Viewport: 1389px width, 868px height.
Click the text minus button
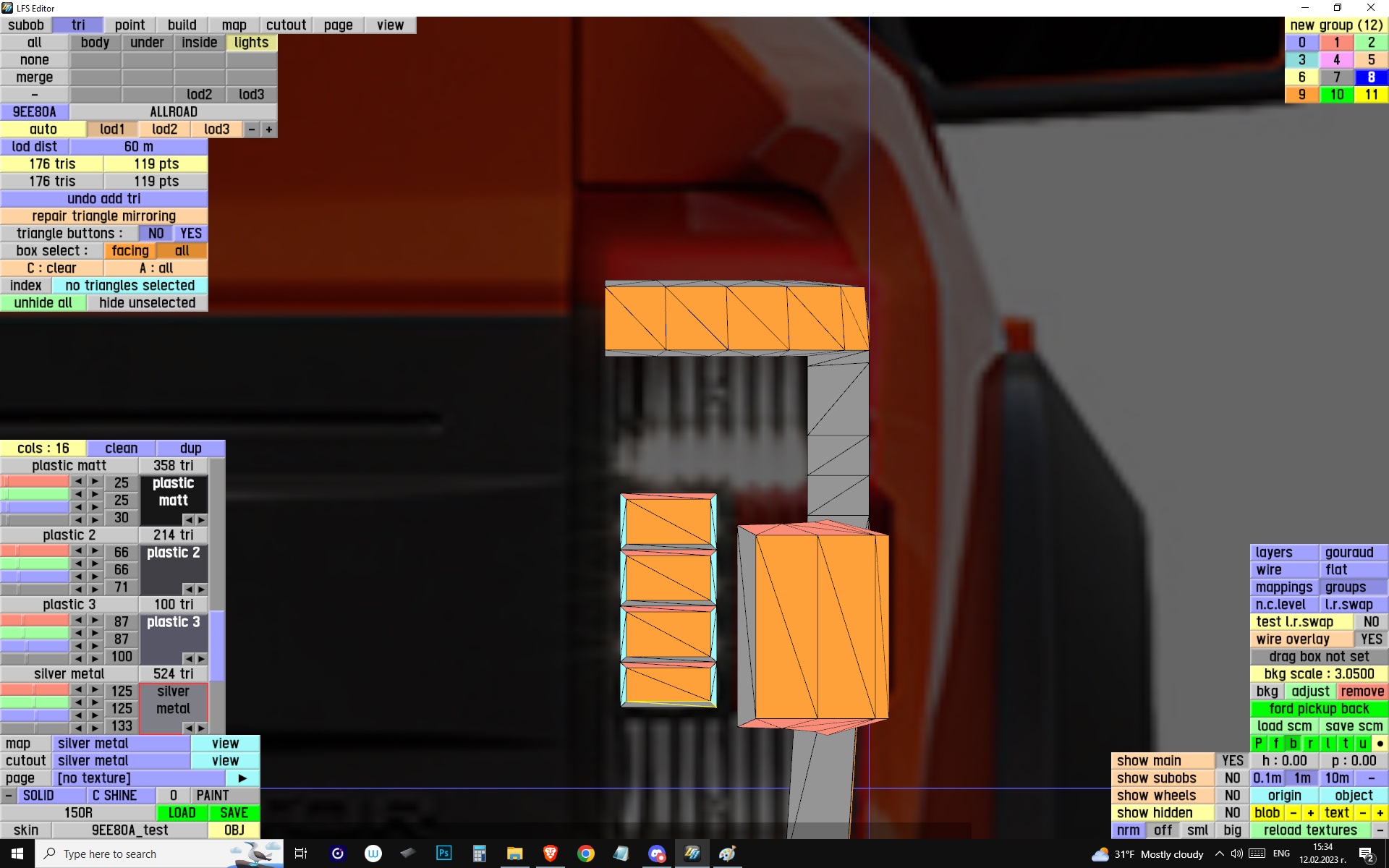(x=1363, y=813)
